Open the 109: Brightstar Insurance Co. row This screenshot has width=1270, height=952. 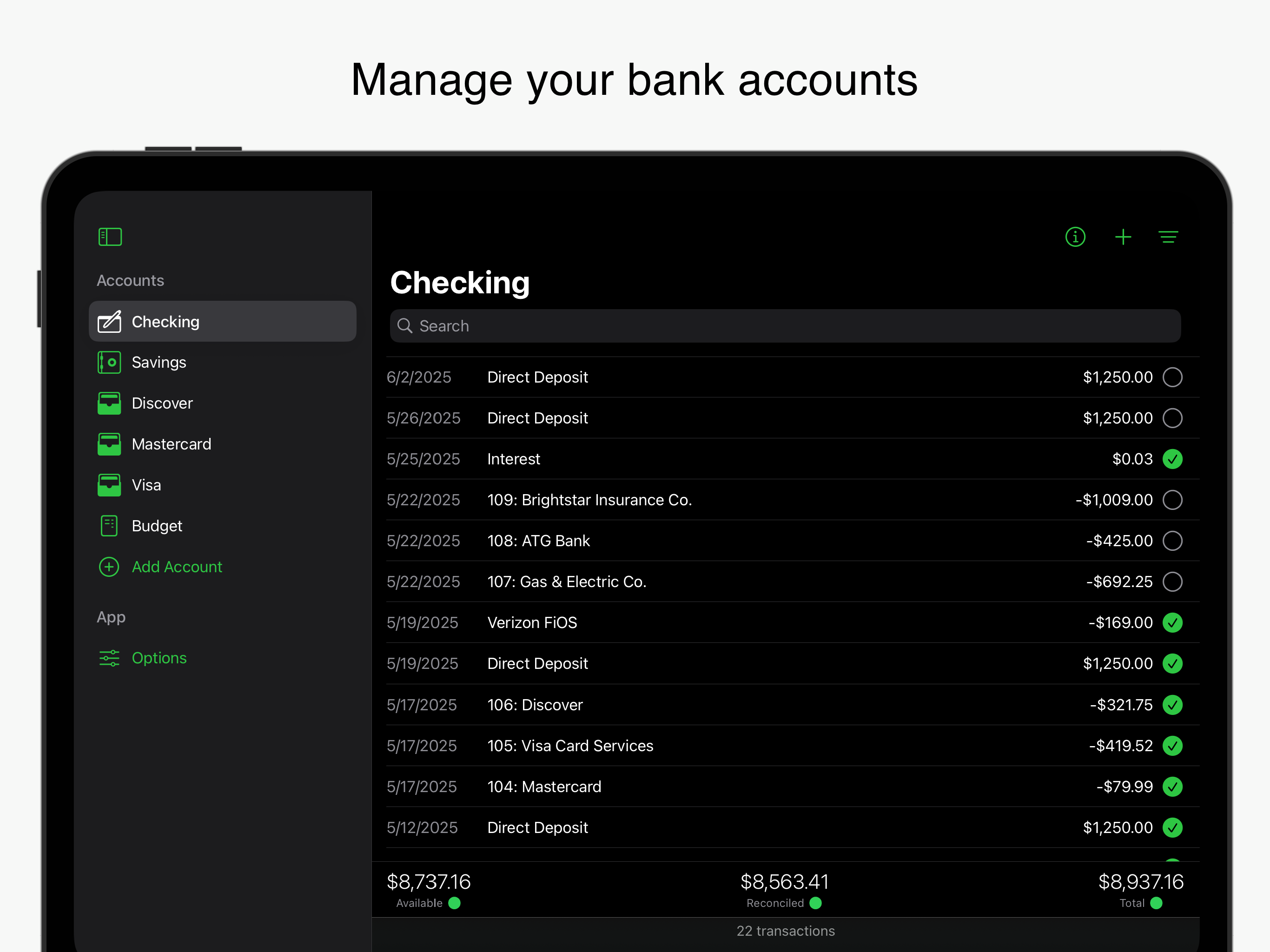(x=792, y=500)
